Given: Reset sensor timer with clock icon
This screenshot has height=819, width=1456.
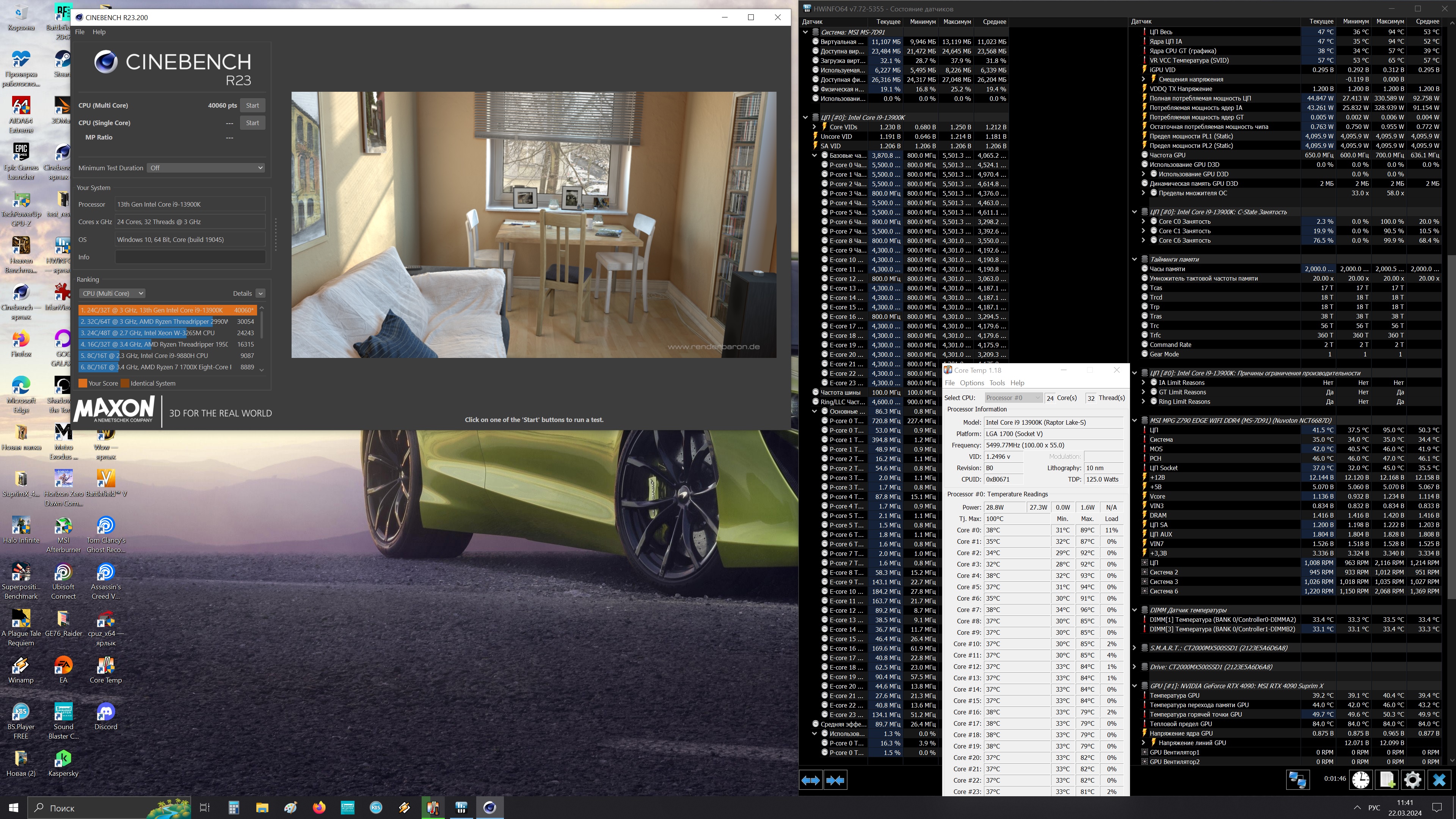Looking at the screenshot, I should coord(1360,780).
